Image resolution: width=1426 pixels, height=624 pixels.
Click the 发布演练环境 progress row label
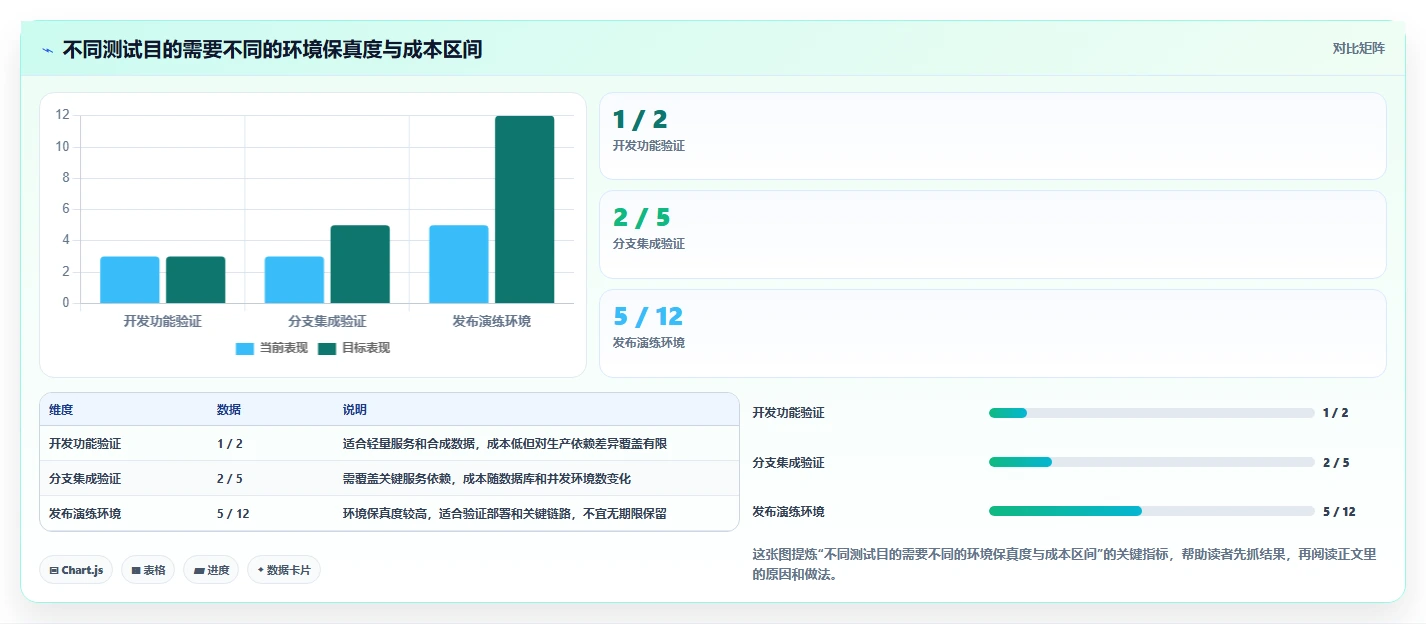(788, 511)
